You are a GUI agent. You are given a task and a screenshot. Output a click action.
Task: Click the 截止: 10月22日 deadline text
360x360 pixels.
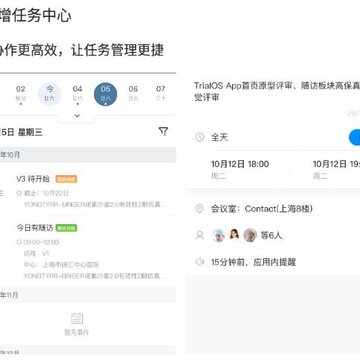tap(46, 193)
